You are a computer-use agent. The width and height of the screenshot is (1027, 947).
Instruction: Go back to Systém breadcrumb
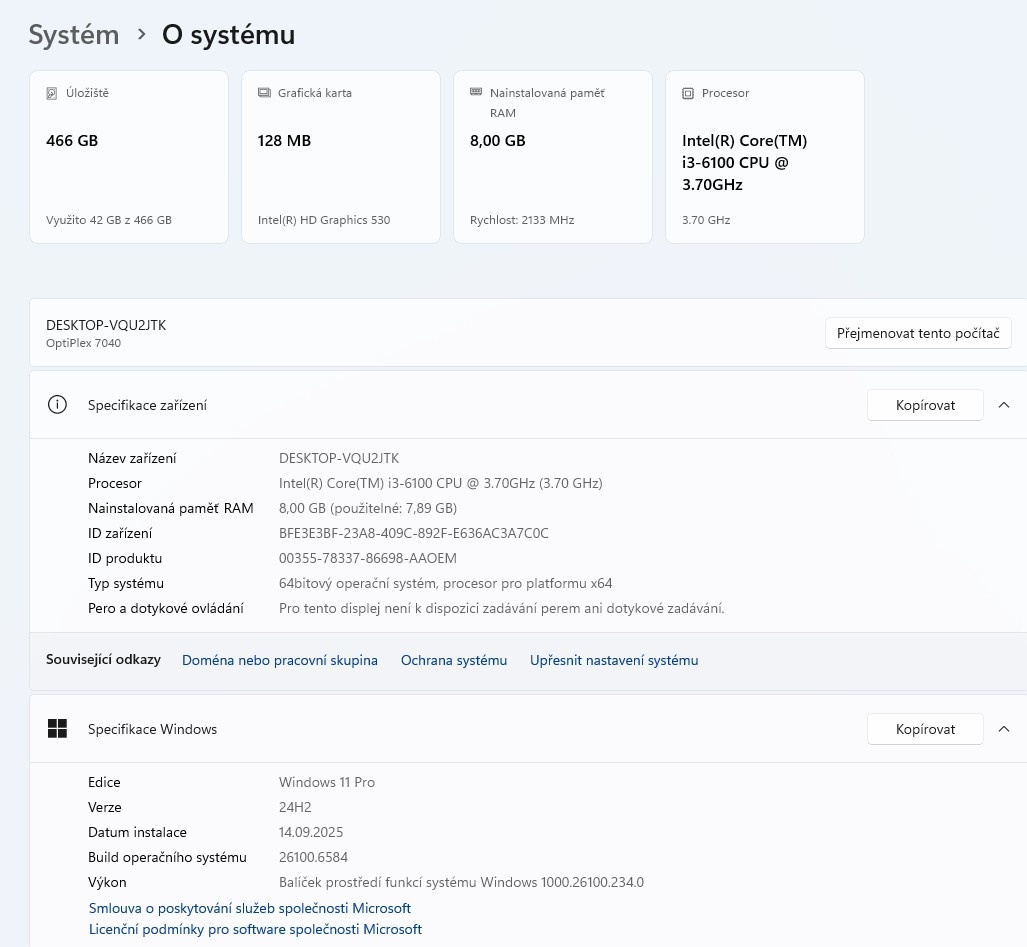(74, 35)
